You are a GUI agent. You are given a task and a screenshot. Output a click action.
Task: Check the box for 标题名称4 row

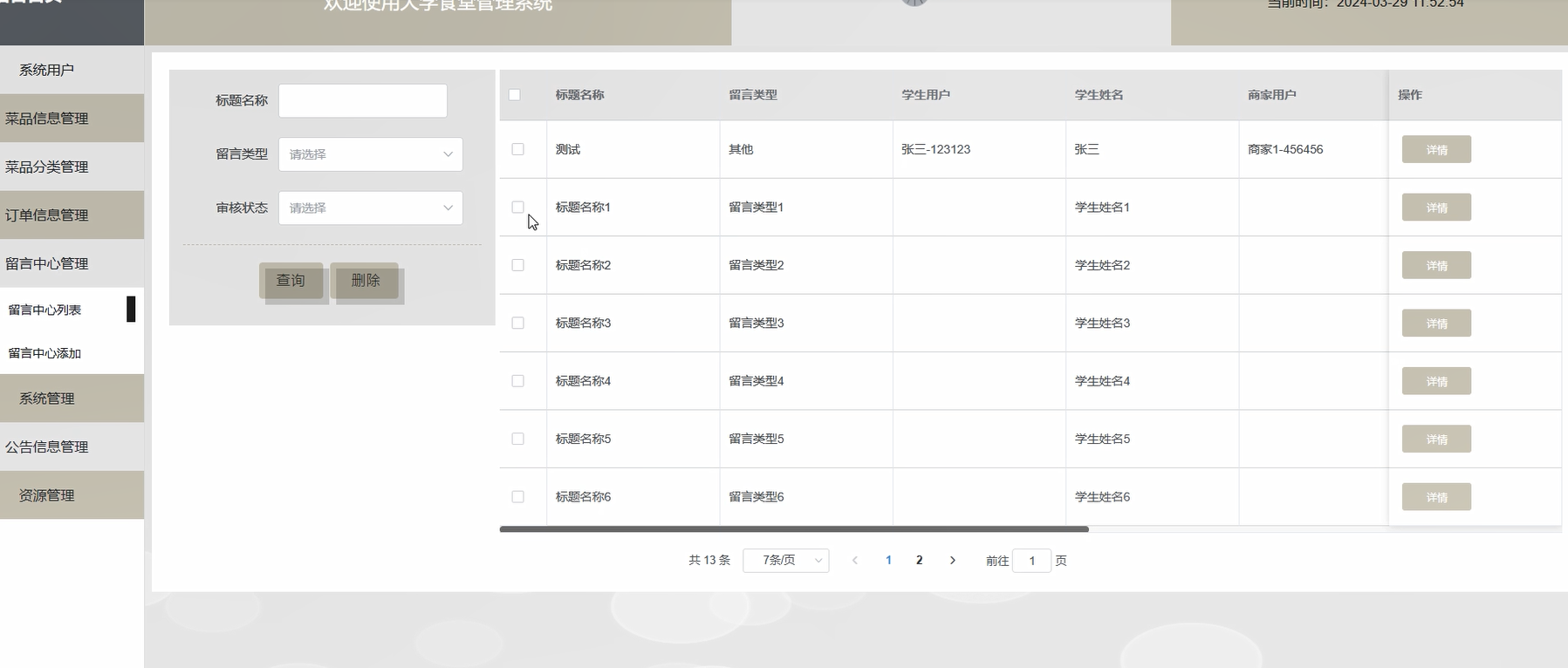pyautogui.click(x=517, y=381)
